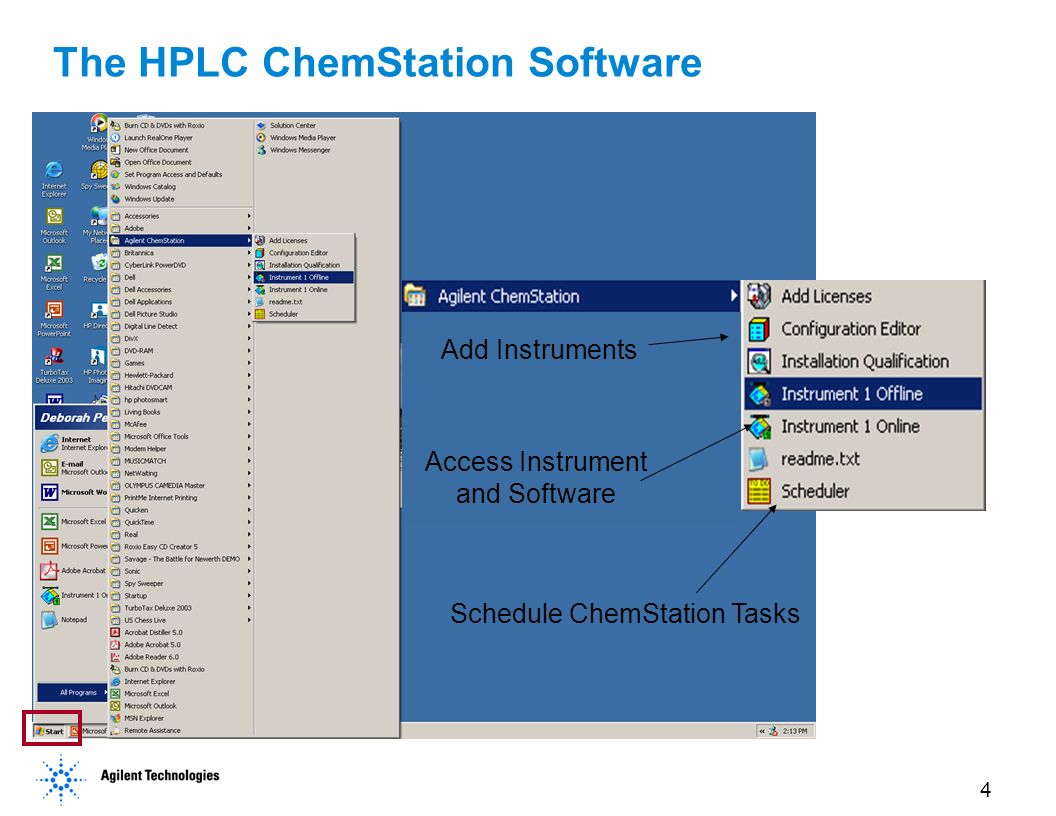Screen dimensions: 1056x816
Task: Expand the McAfee submenu
Action: click(x=180, y=425)
